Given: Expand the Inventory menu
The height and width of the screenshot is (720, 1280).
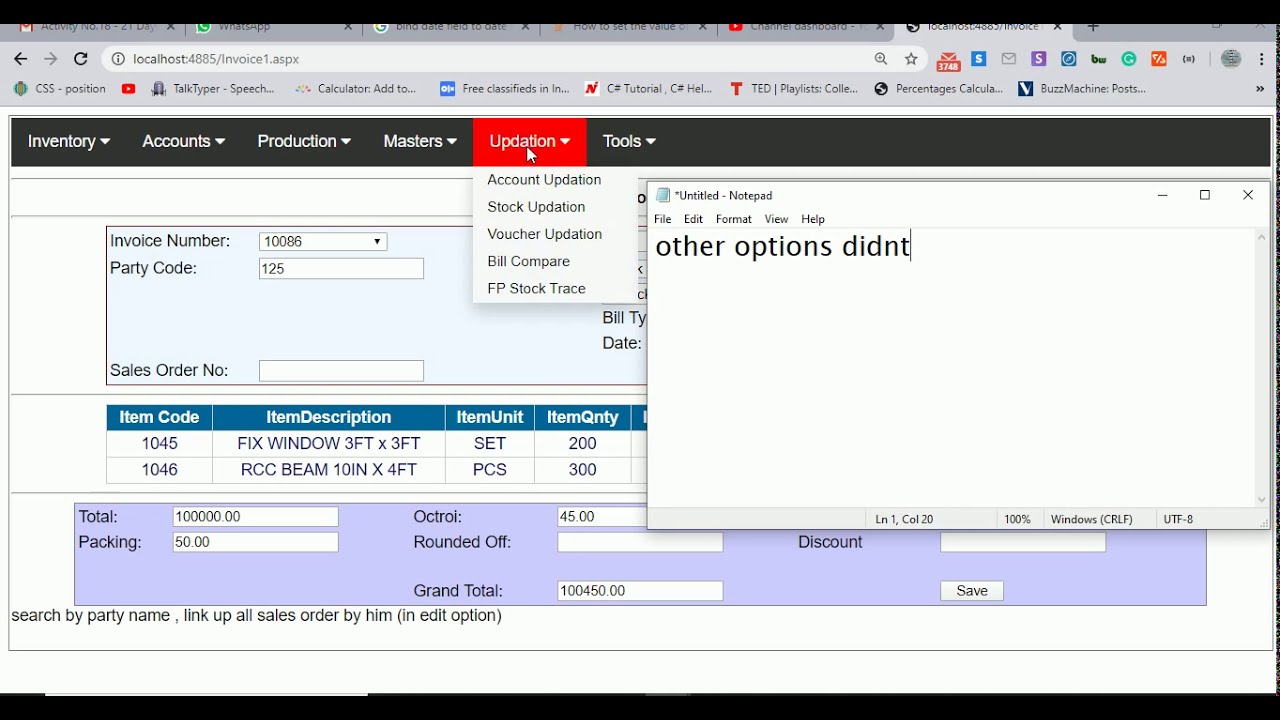Looking at the screenshot, I should point(69,142).
